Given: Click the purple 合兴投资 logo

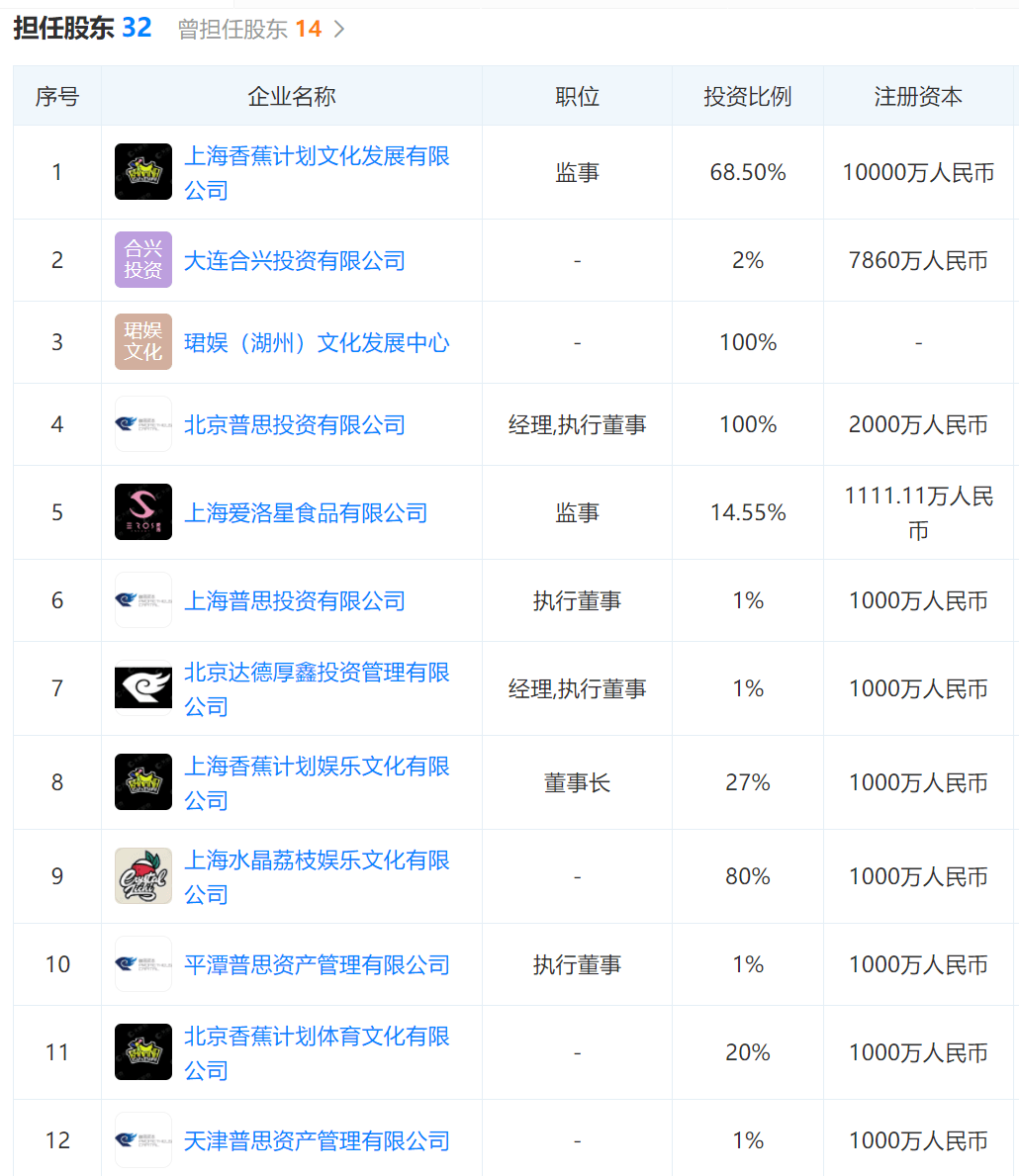Looking at the screenshot, I should coord(143,260).
